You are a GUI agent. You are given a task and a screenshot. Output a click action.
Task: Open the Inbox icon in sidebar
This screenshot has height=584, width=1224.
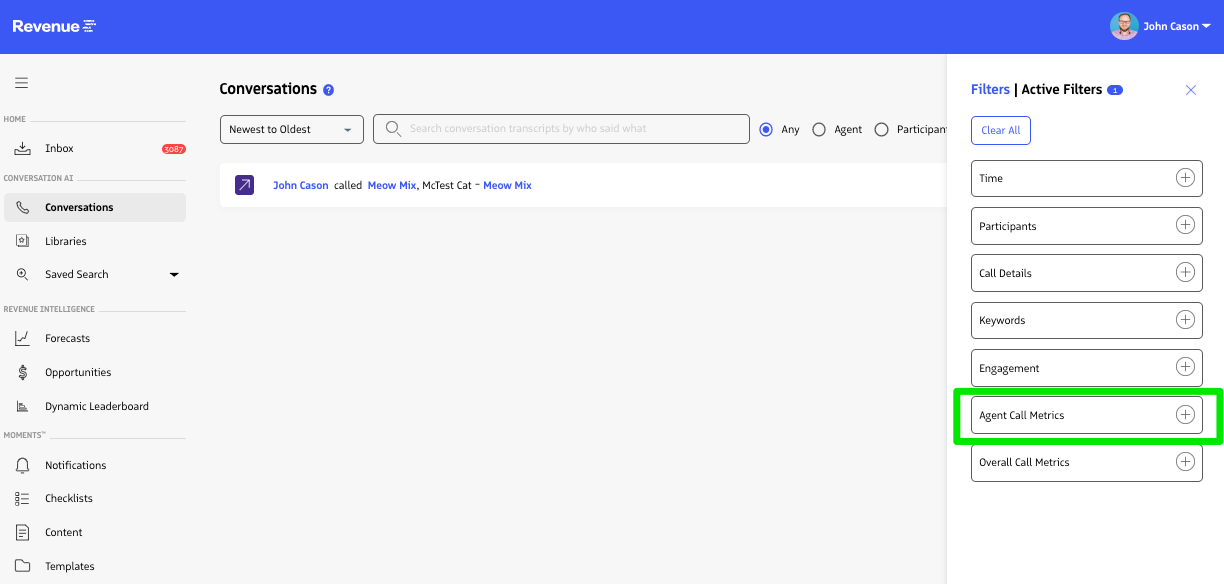pos(22,148)
